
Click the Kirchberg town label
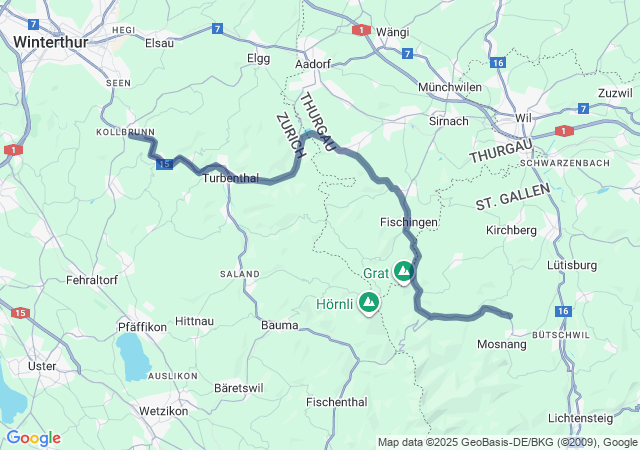pos(511,230)
